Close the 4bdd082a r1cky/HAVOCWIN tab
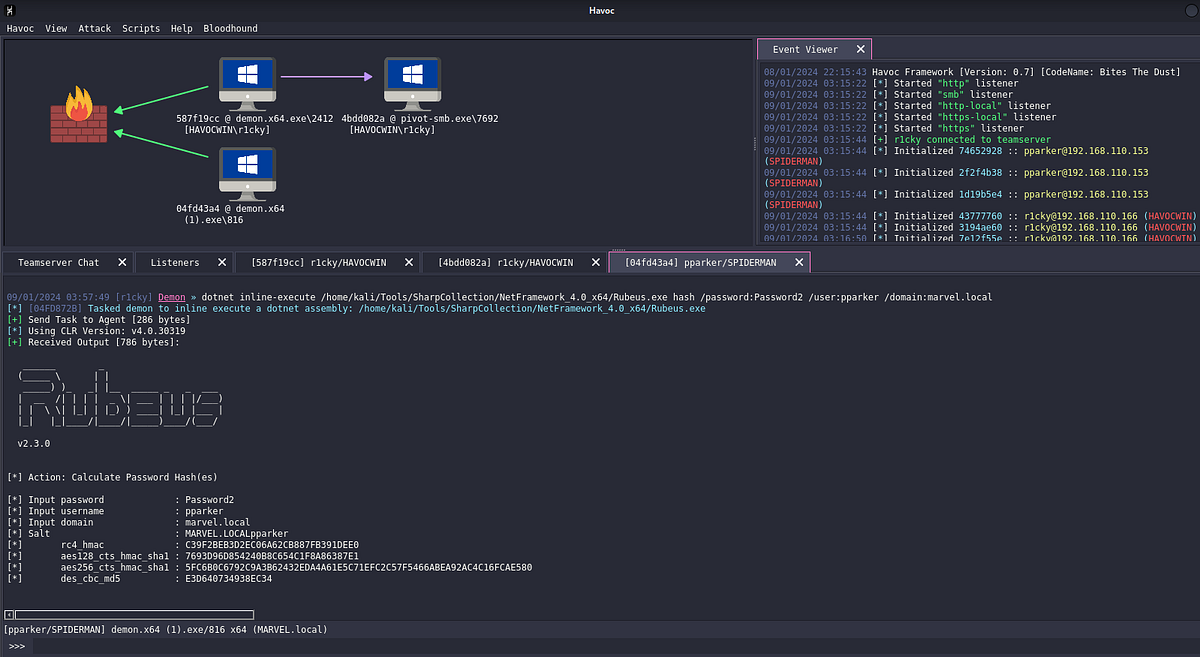 click(595, 262)
